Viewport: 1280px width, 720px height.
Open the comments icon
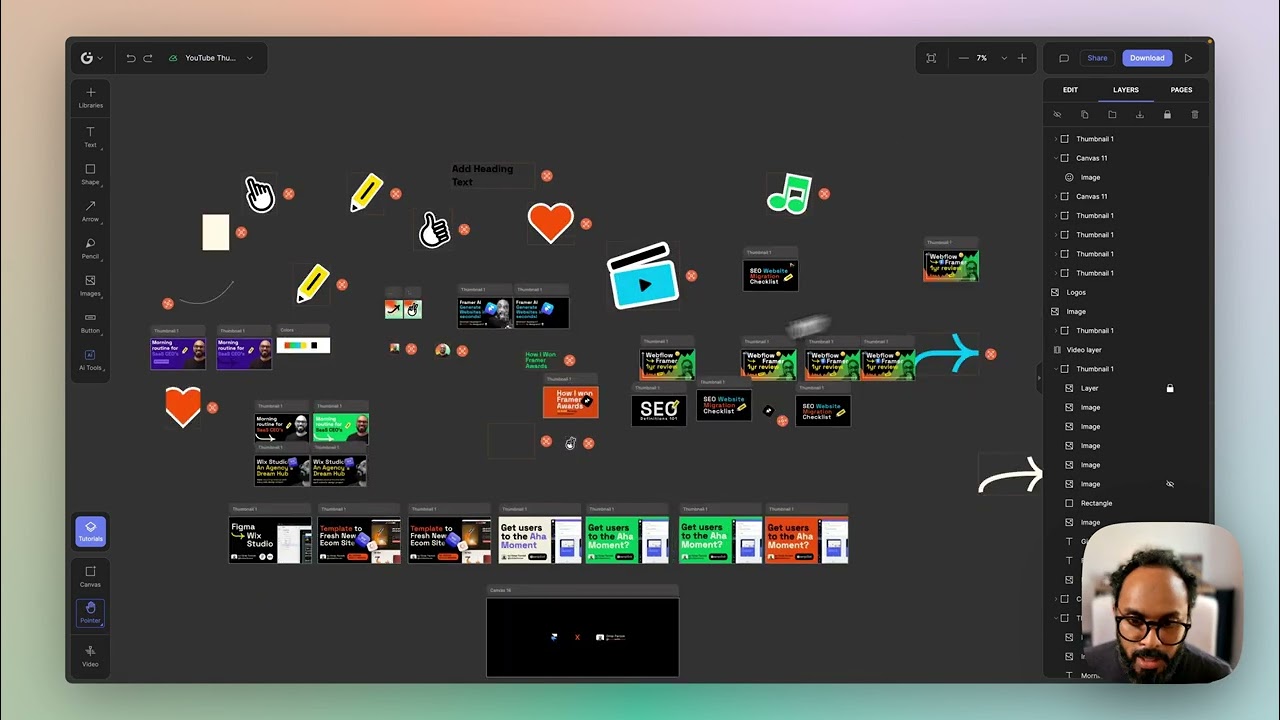click(1064, 58)
